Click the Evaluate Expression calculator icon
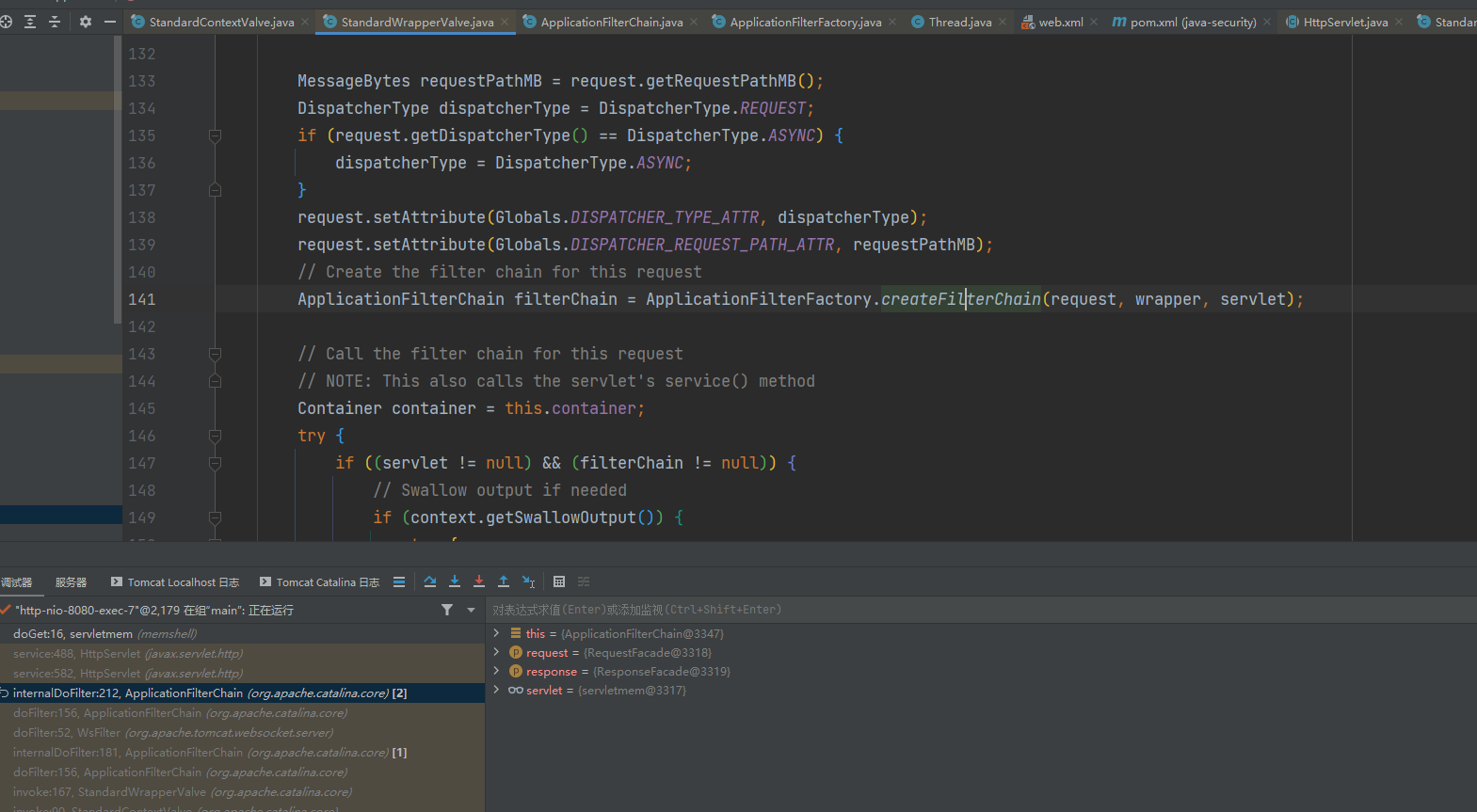This screenshot has height=812, width=1477. pos(559,581)
